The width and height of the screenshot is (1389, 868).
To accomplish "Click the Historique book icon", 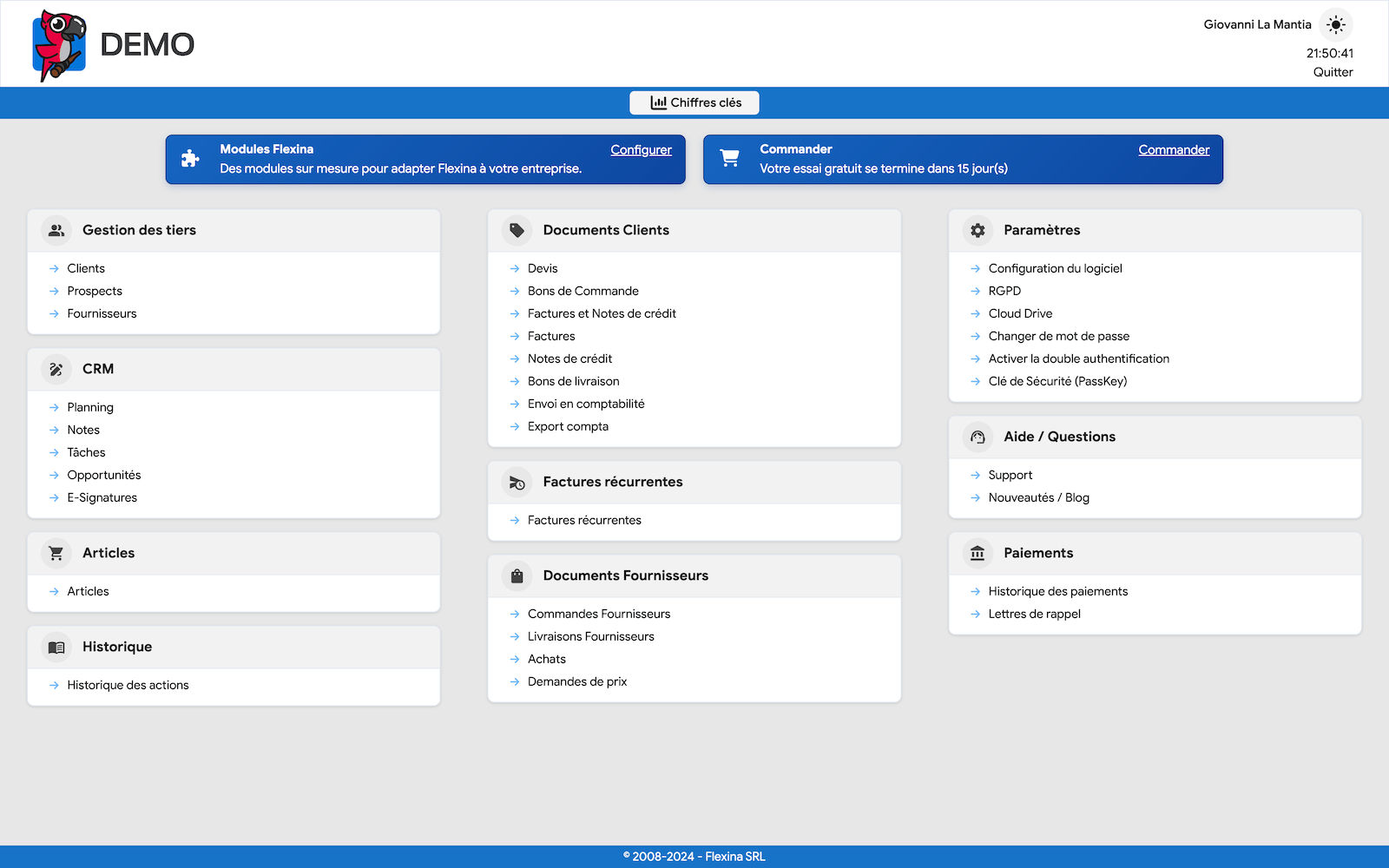I will tap(56, 647).
